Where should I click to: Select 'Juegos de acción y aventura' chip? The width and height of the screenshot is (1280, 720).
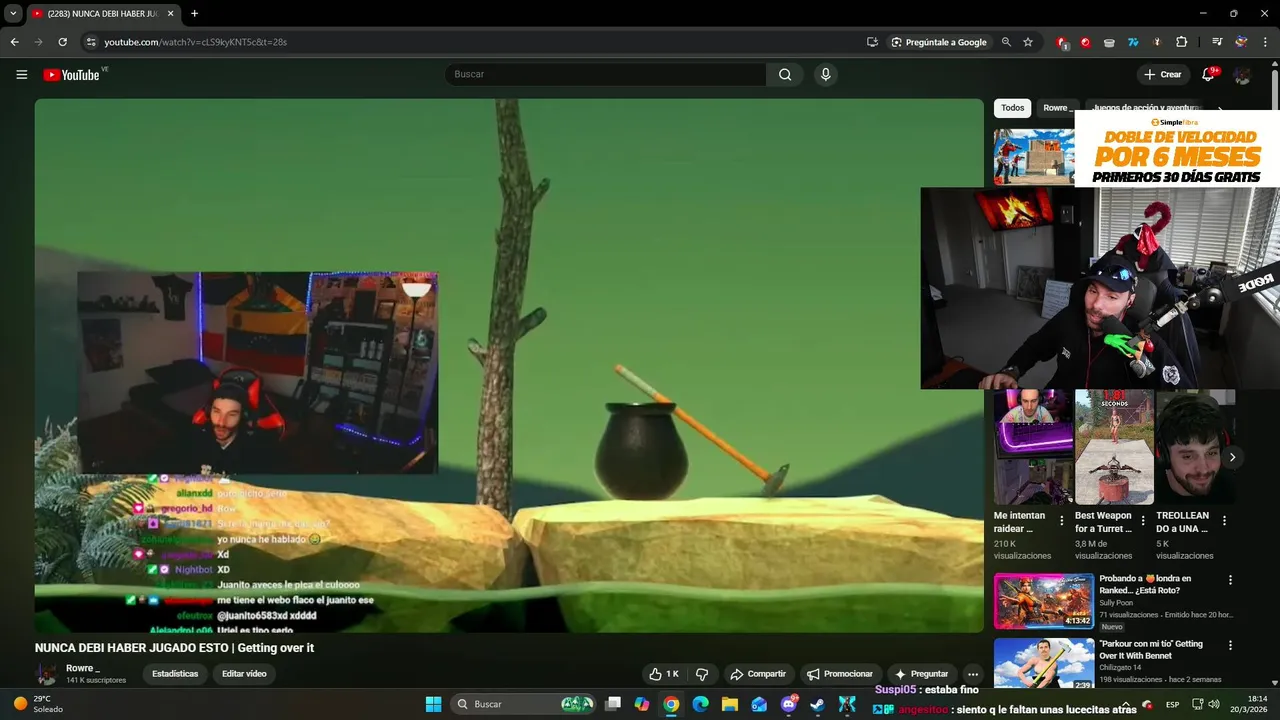[1146, 108]
